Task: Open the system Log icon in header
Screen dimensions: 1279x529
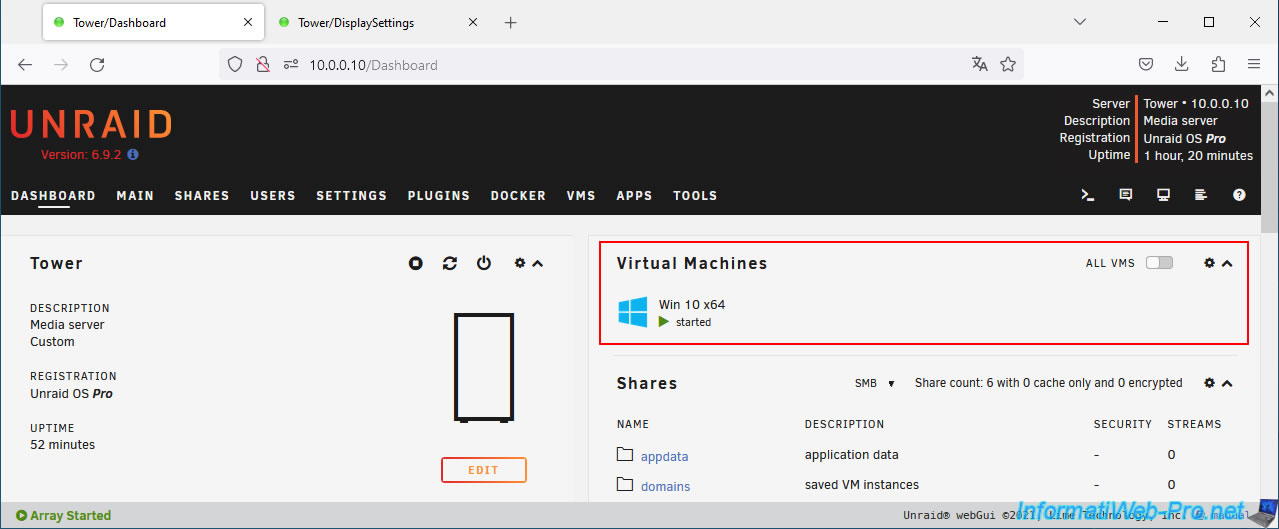Action: pos(1201,195)
